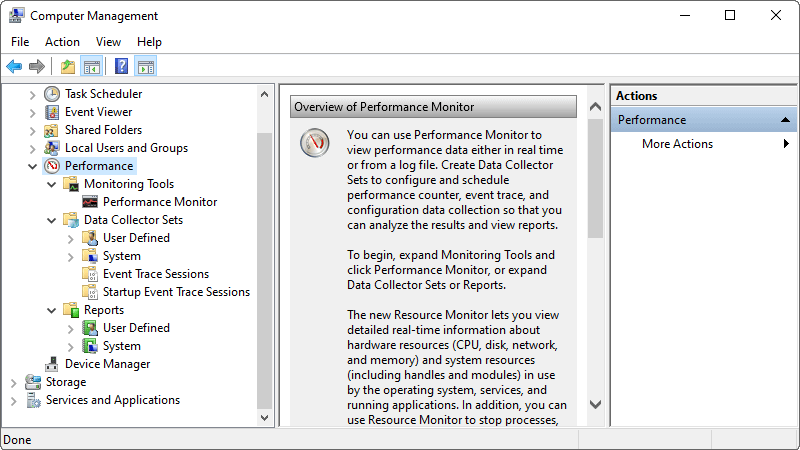800x450 pixels.
Task: Toggle the Show/Hide Console Tree button
Action: pos(92,66)
